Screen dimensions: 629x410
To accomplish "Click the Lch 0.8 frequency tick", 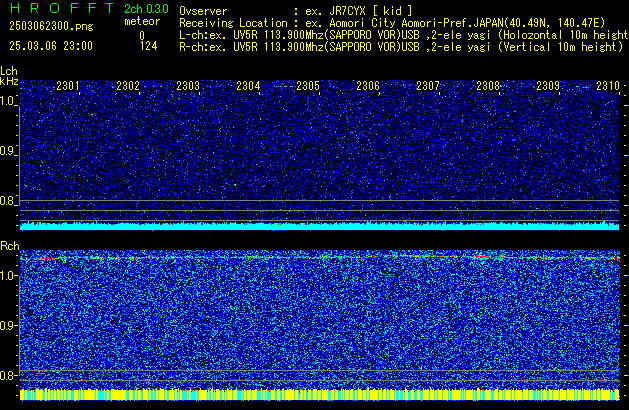I will [7, 201].
